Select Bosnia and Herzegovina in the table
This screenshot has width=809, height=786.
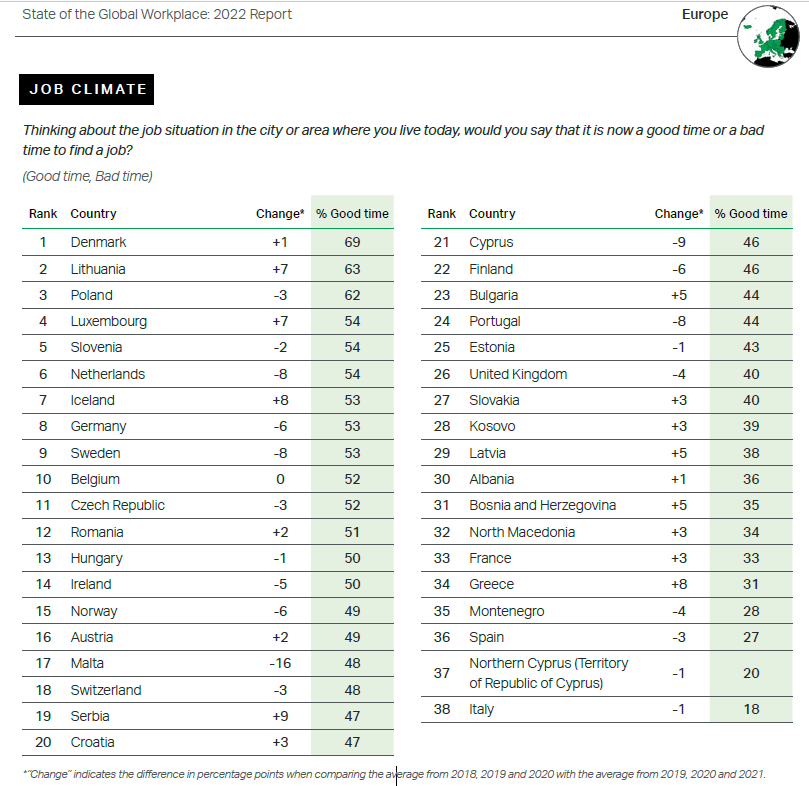pyautogui.click(x=542, y=505)
